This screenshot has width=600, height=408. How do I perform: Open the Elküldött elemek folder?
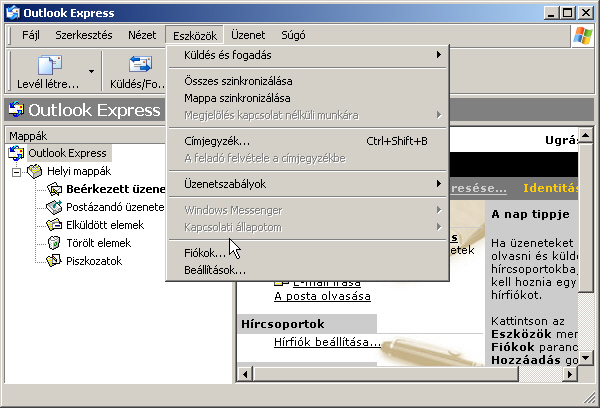[105, 225]
